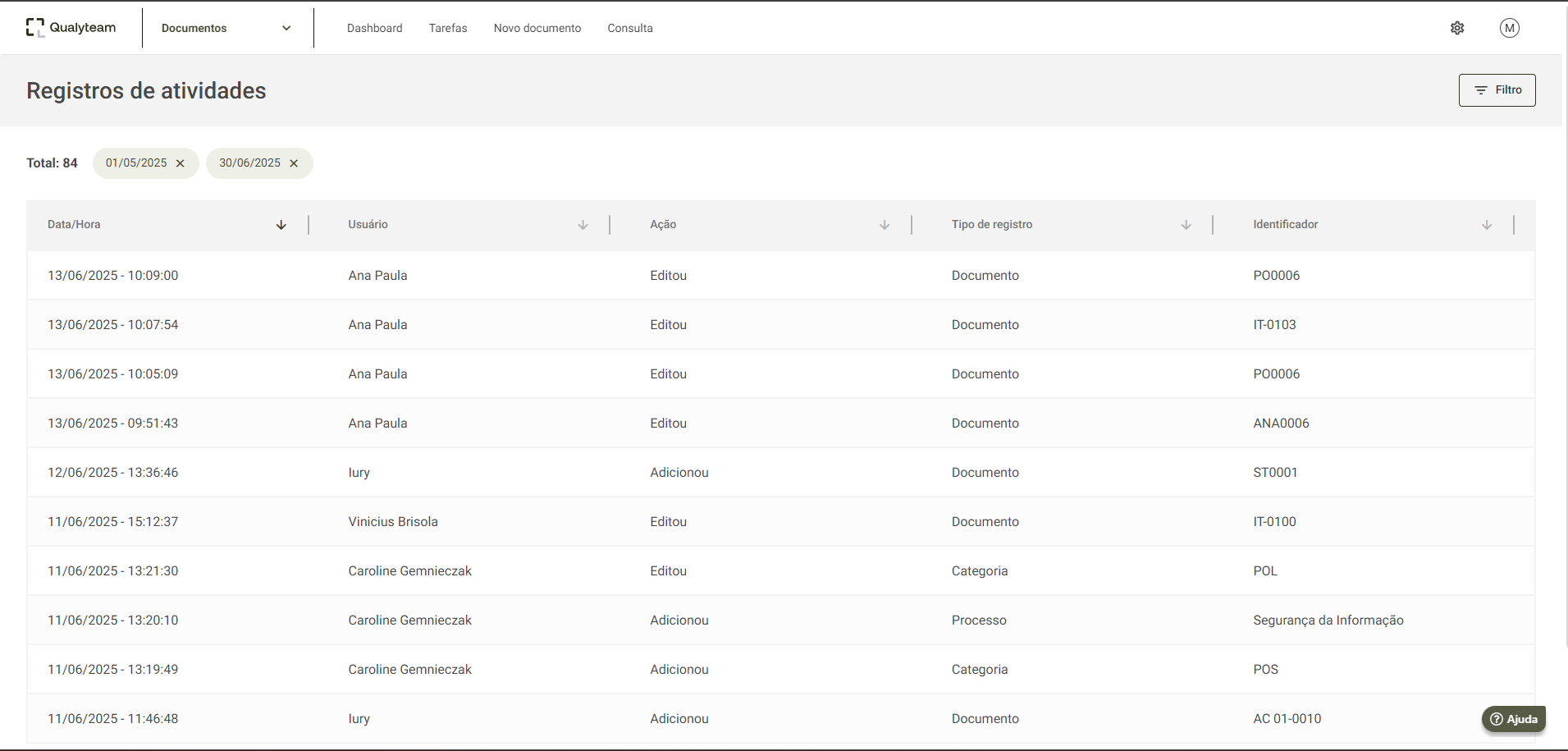Open the Ajuda help button
Image resolution: width=1568 pixels, height=751 pixels.
[x=1514, y=719]
